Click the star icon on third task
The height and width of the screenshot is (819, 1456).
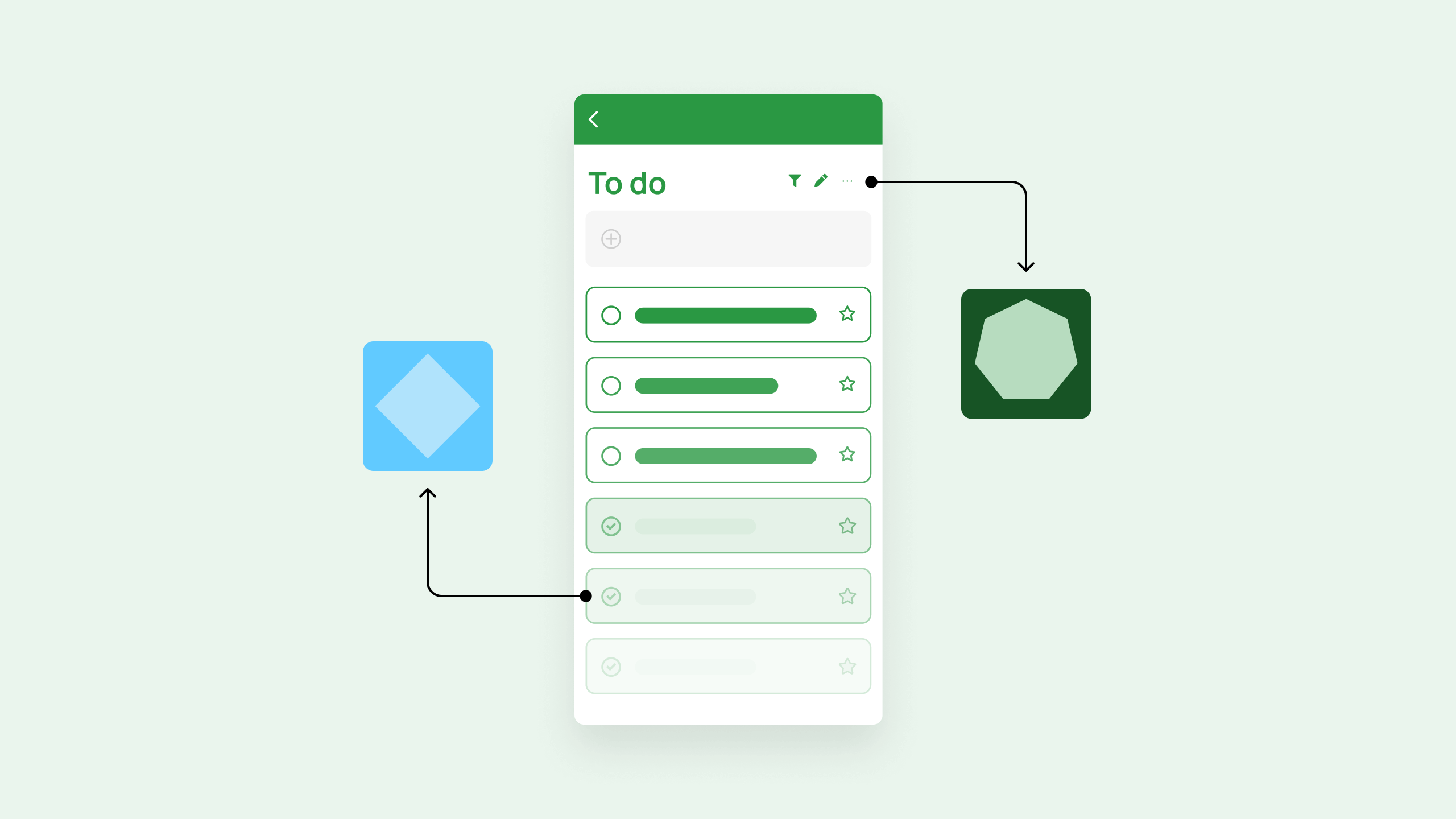pyautogui.click(x=847, y=455)
